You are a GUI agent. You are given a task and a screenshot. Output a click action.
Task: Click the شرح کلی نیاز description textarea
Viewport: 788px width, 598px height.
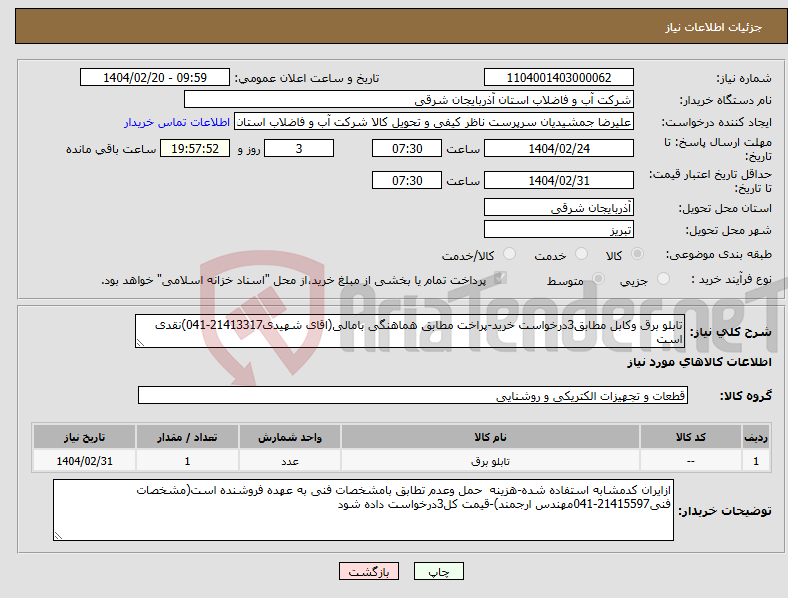[x=410, y=331]
